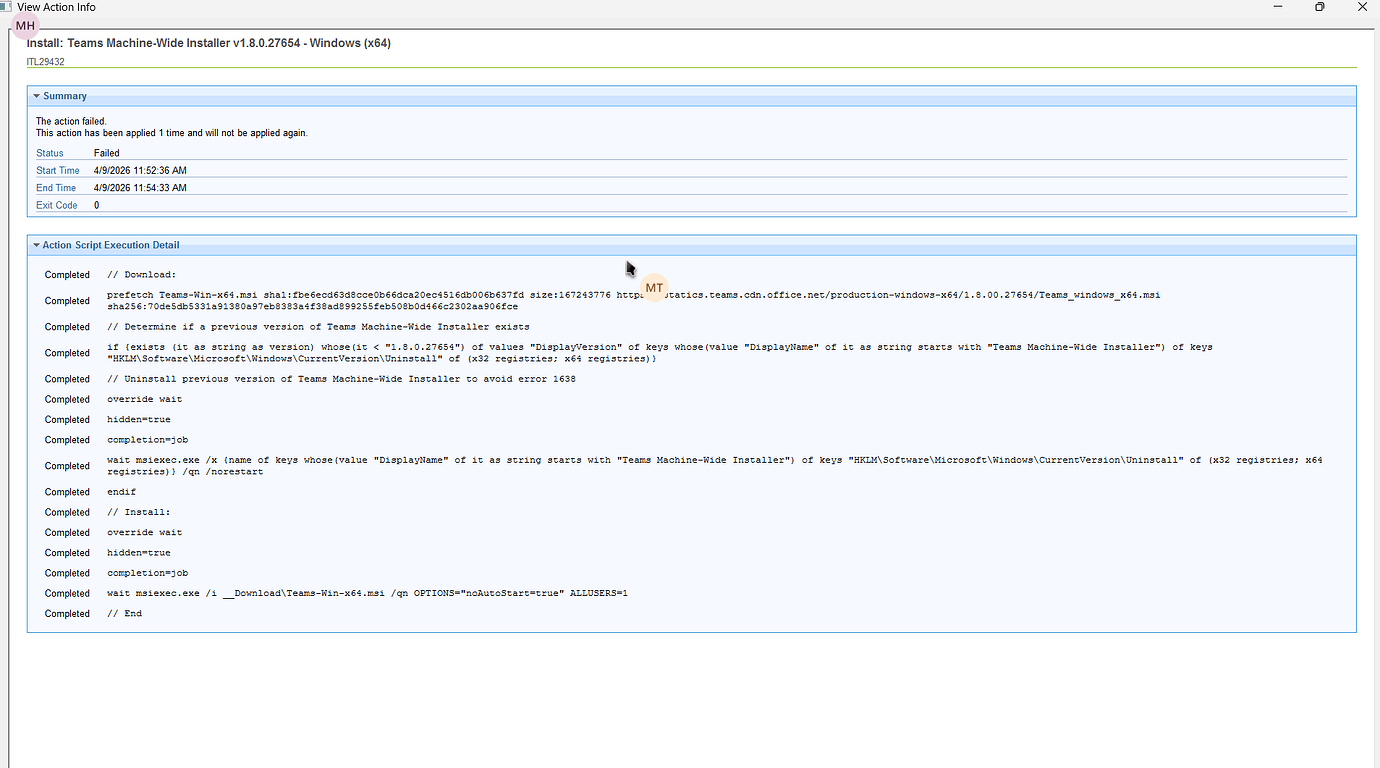Collapse the Summary section

(37, 96)
